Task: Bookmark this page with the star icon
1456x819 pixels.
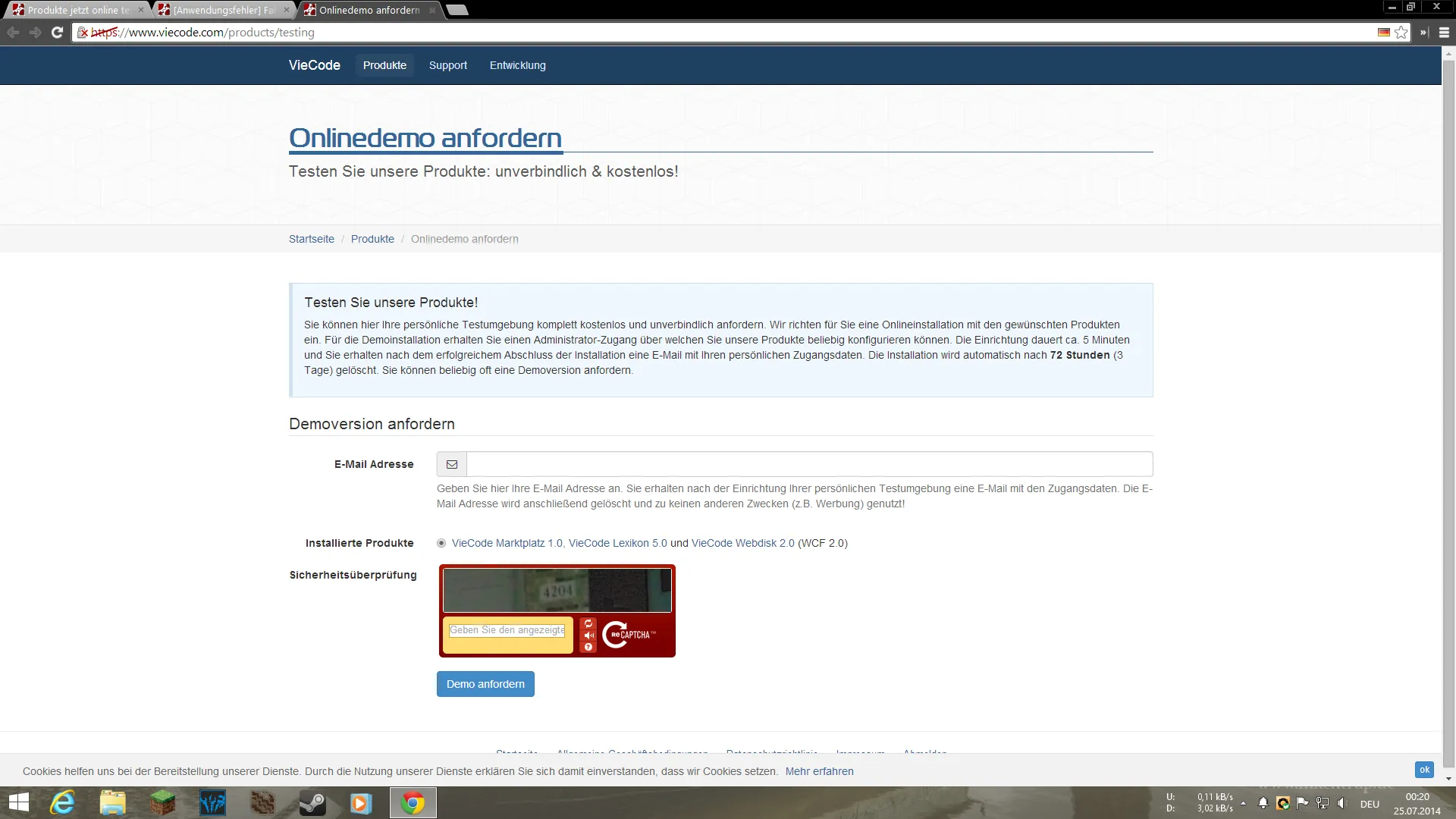Action: pyautogui.click(x=1401, y=33)
